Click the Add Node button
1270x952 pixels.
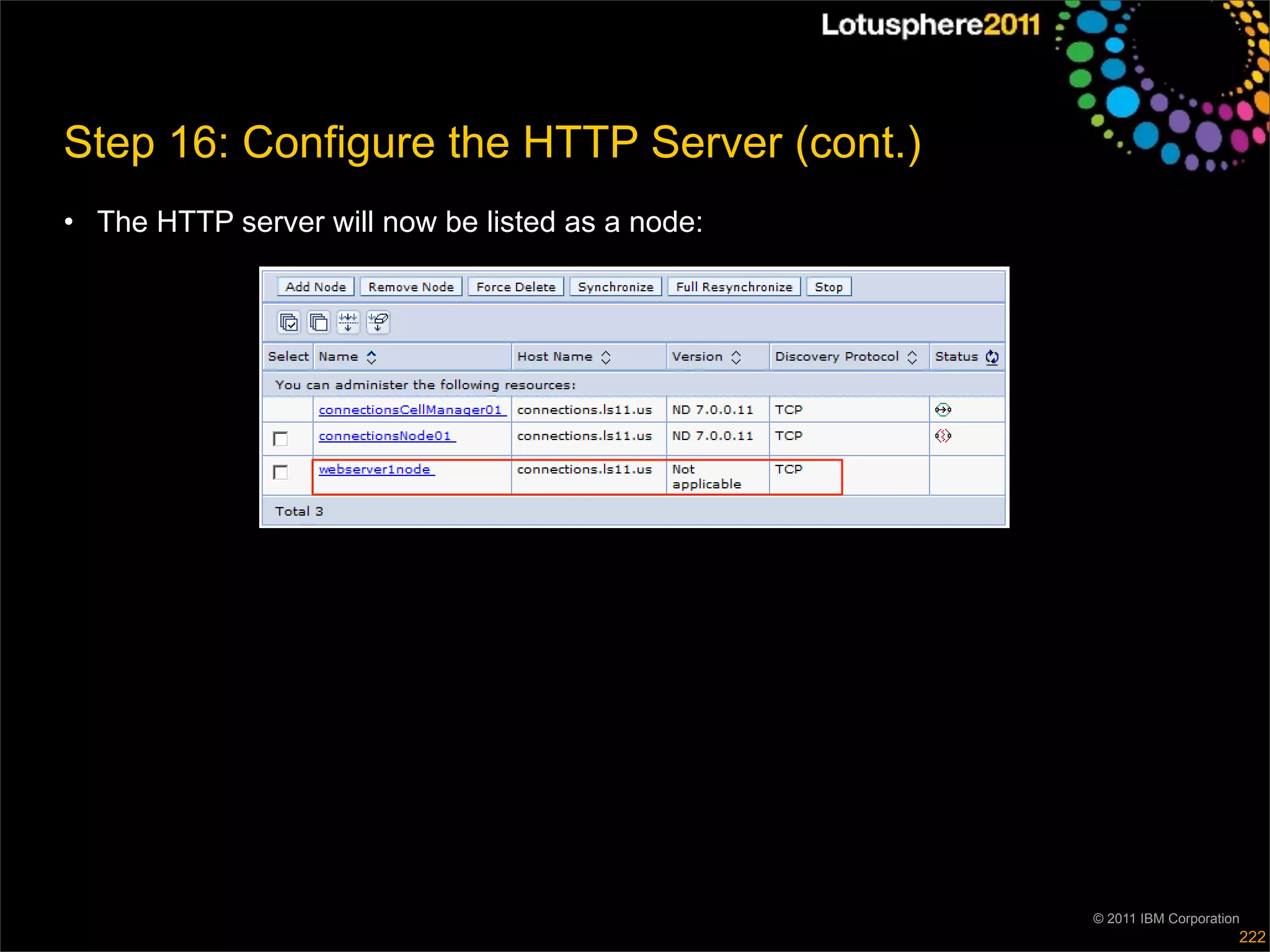click(x=316, y=287)
